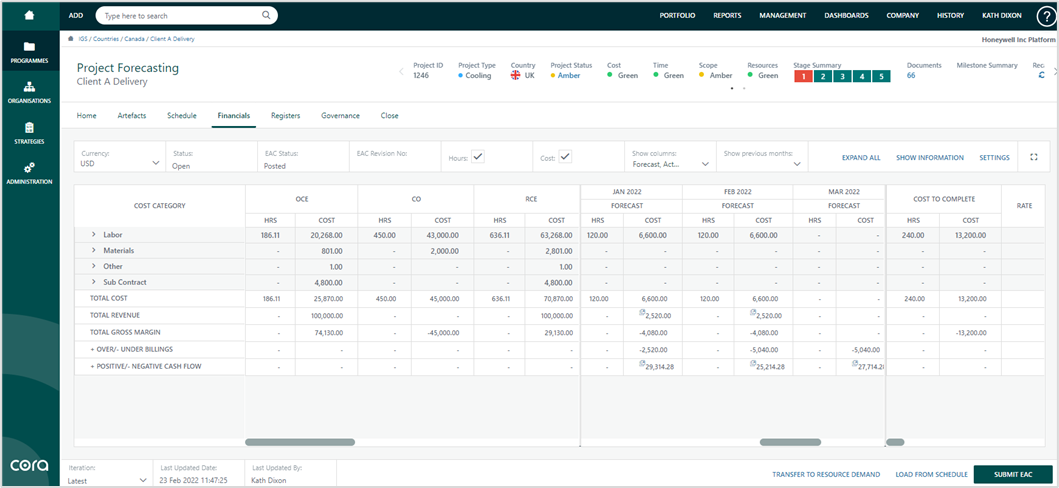Switch to the Artefacts tab

tap(132, 115)
